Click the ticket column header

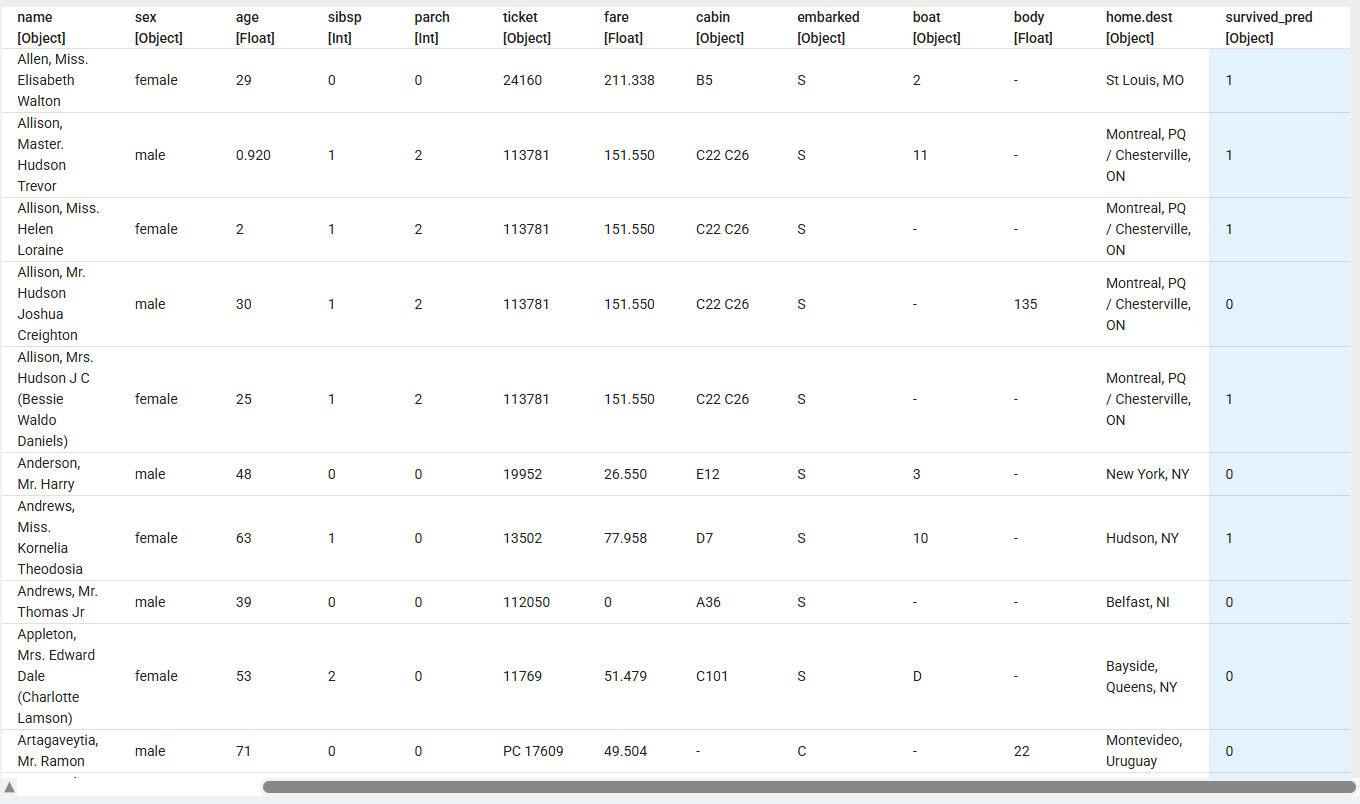click(526, 28)
